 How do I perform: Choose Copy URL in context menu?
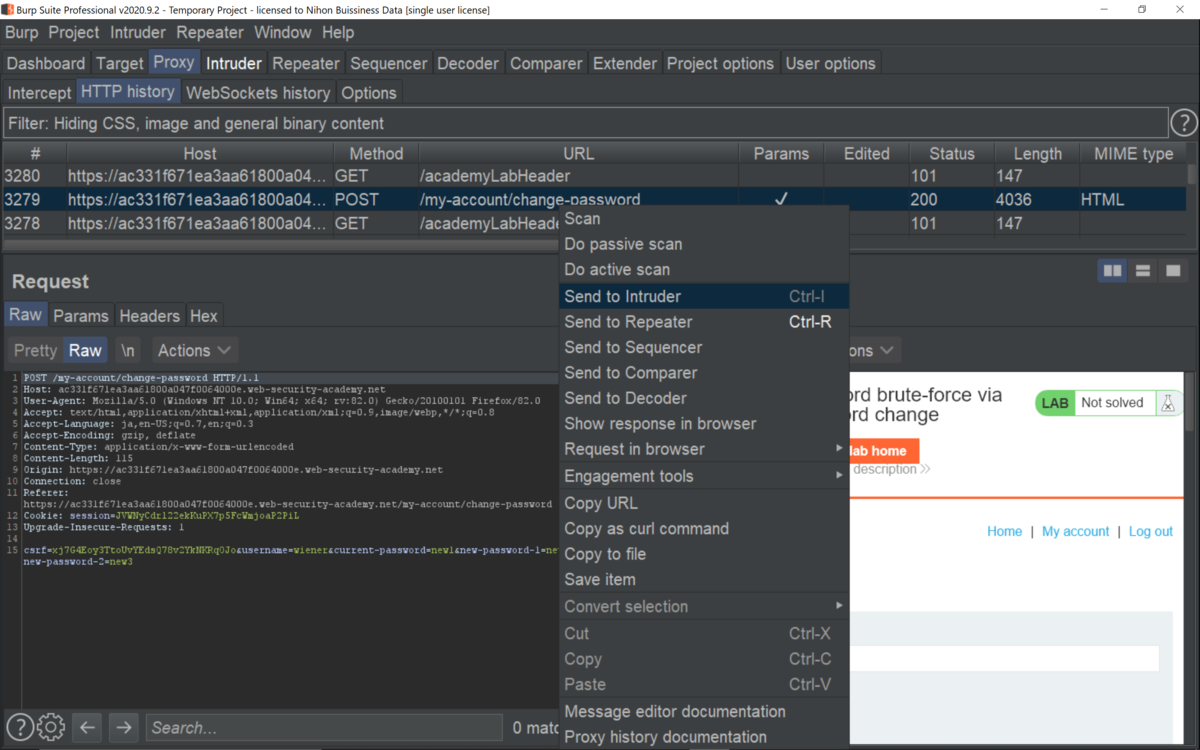click(704, 503)
